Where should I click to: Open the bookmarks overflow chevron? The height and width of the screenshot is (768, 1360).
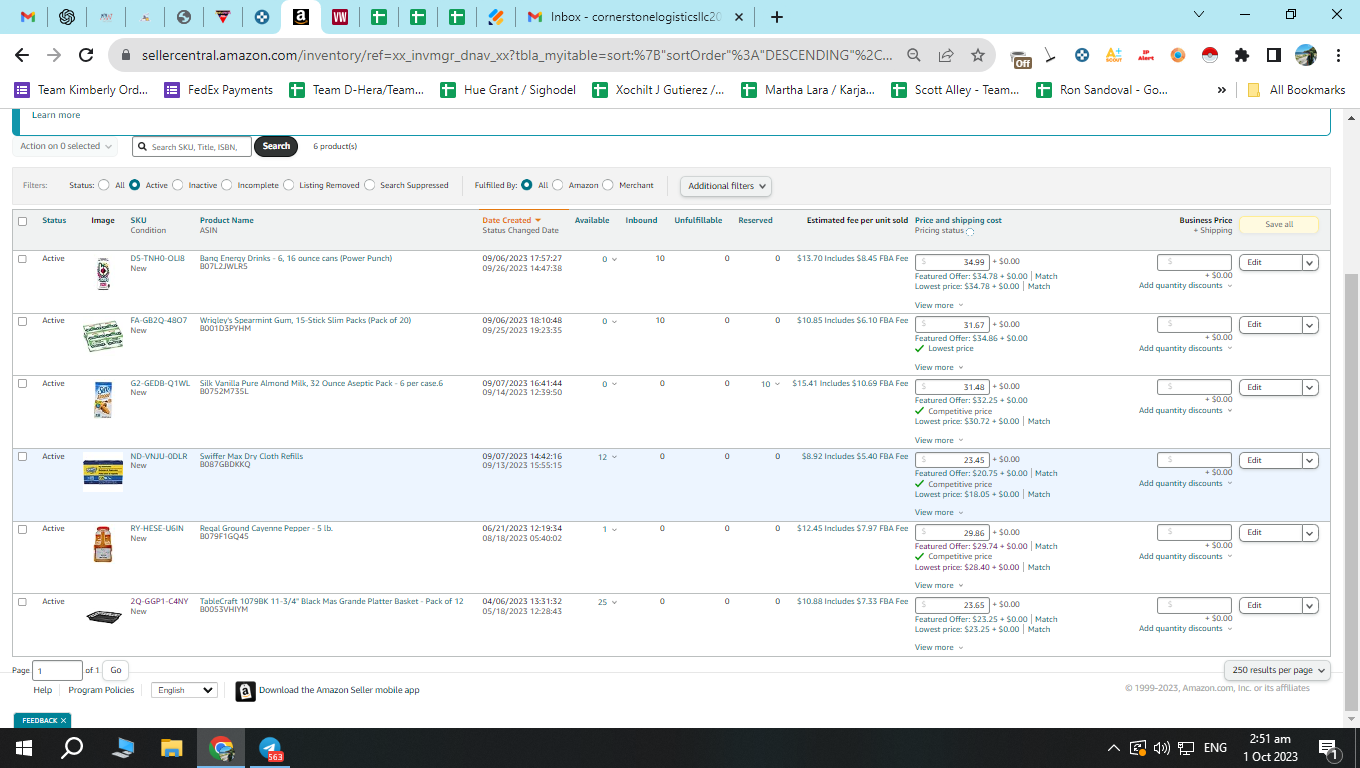point(1222,90)
